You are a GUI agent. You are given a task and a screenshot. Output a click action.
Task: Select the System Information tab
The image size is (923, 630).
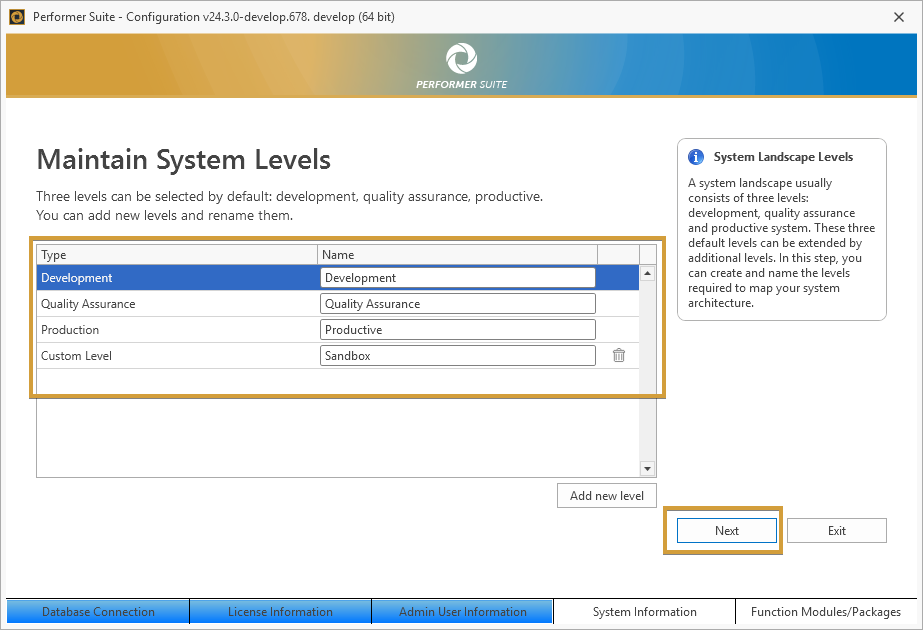tap(644, 611)
